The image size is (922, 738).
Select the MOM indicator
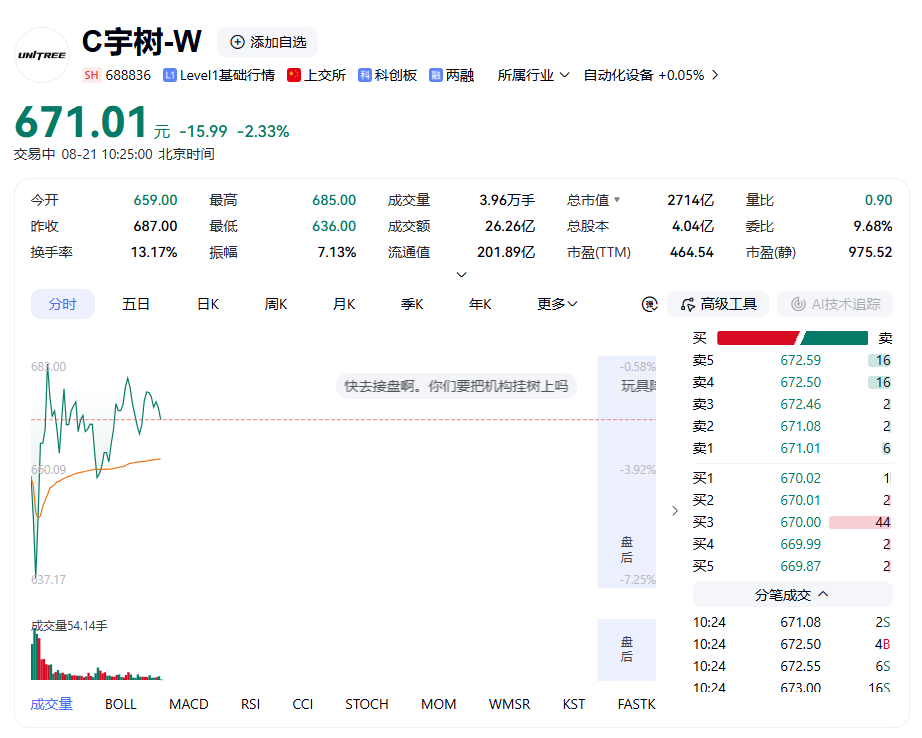point(439,704)
